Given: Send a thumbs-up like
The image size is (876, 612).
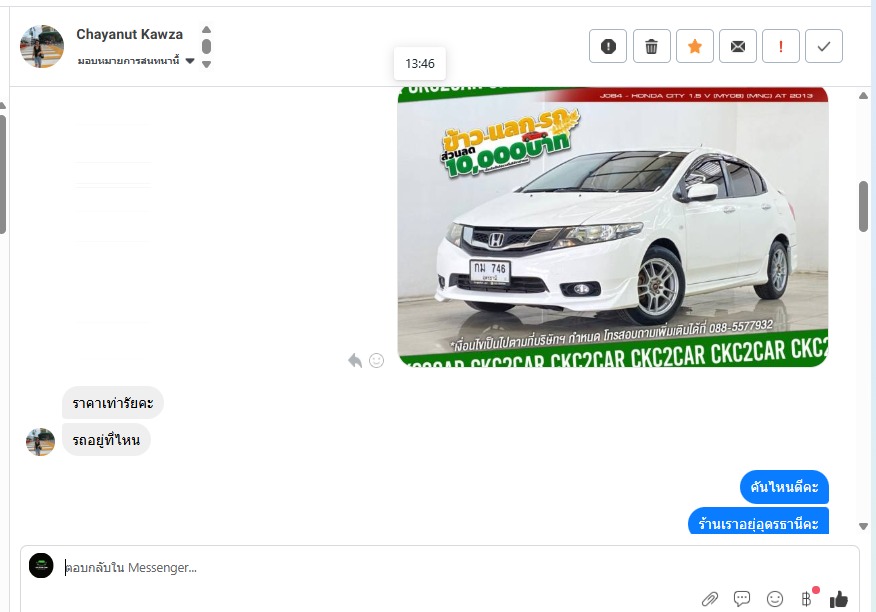Looking at the screenshot, I should [839, 599].
